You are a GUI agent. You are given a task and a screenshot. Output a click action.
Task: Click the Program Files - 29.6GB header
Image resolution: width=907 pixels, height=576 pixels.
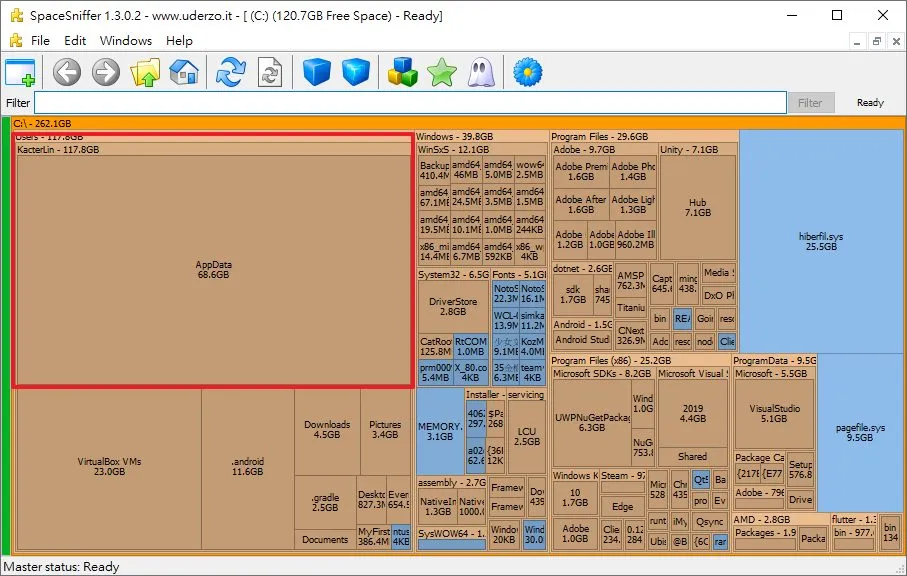tap(644, 136)
